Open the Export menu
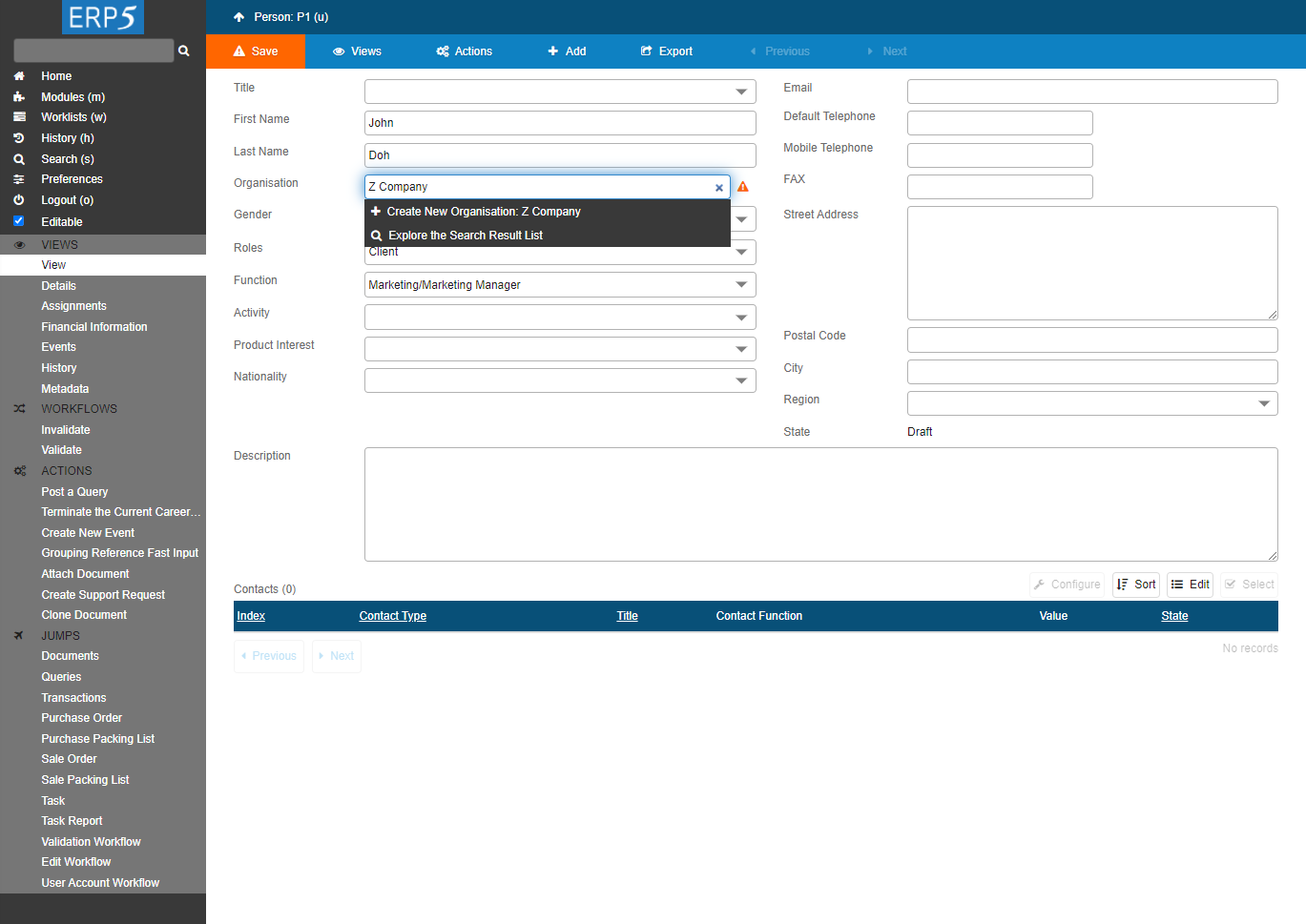Image resolution: width=1306 pixels, height=924 pixels. [666, 51]
